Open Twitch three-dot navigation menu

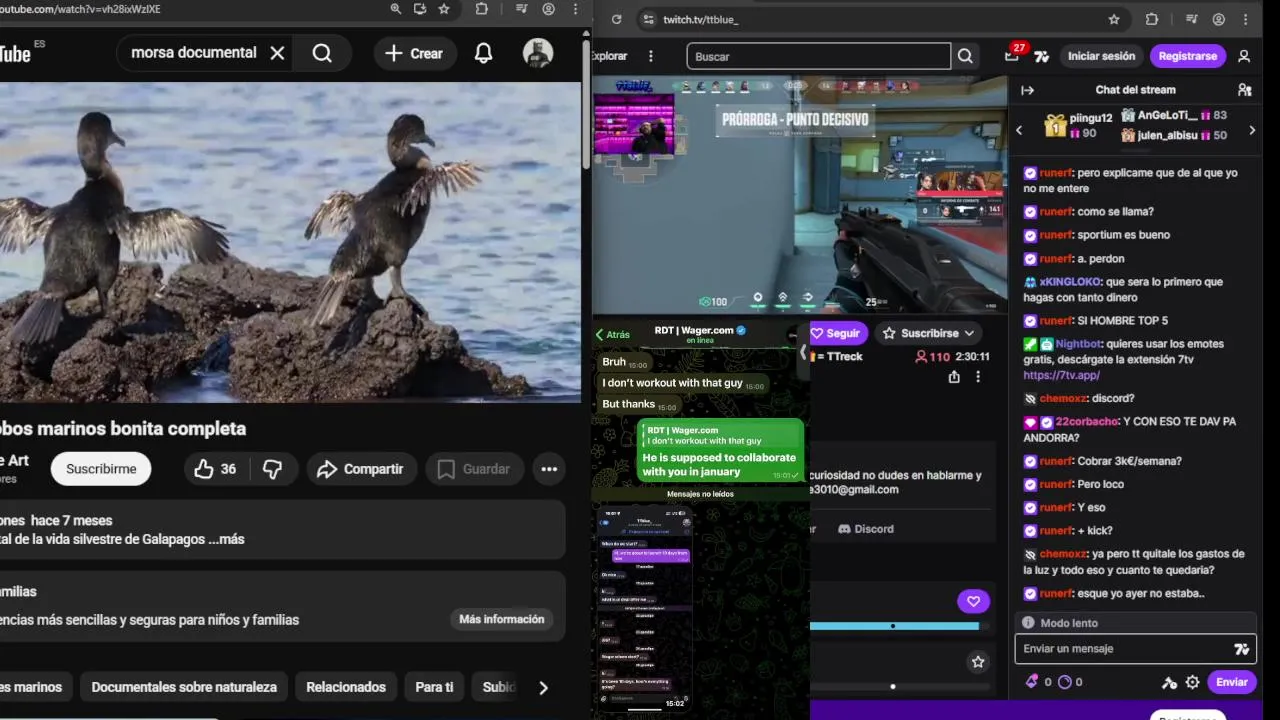[651, 56]
